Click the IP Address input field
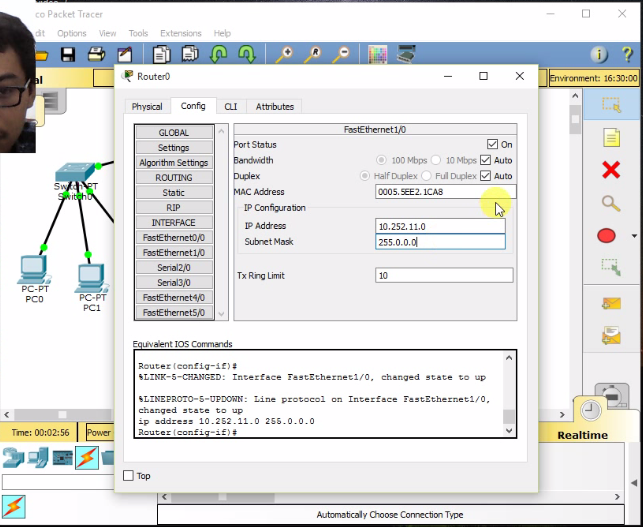The image size is (643, 527). (x=440, y=226)
